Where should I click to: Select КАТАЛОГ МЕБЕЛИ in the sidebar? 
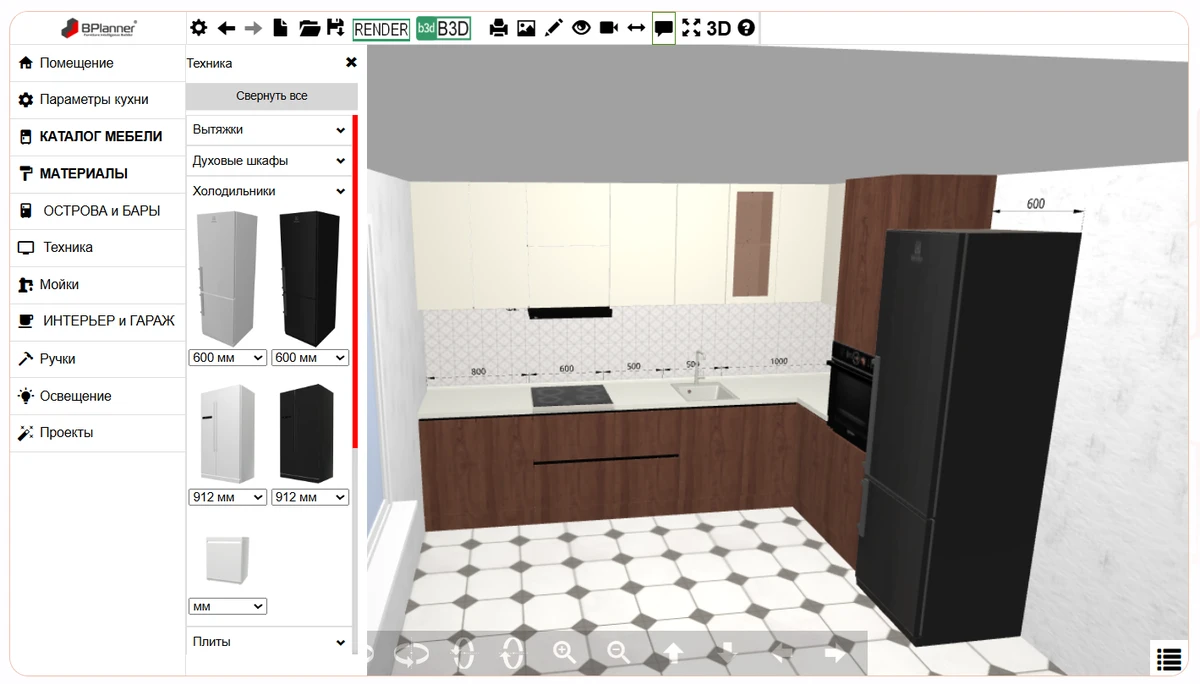pos(98,137)
